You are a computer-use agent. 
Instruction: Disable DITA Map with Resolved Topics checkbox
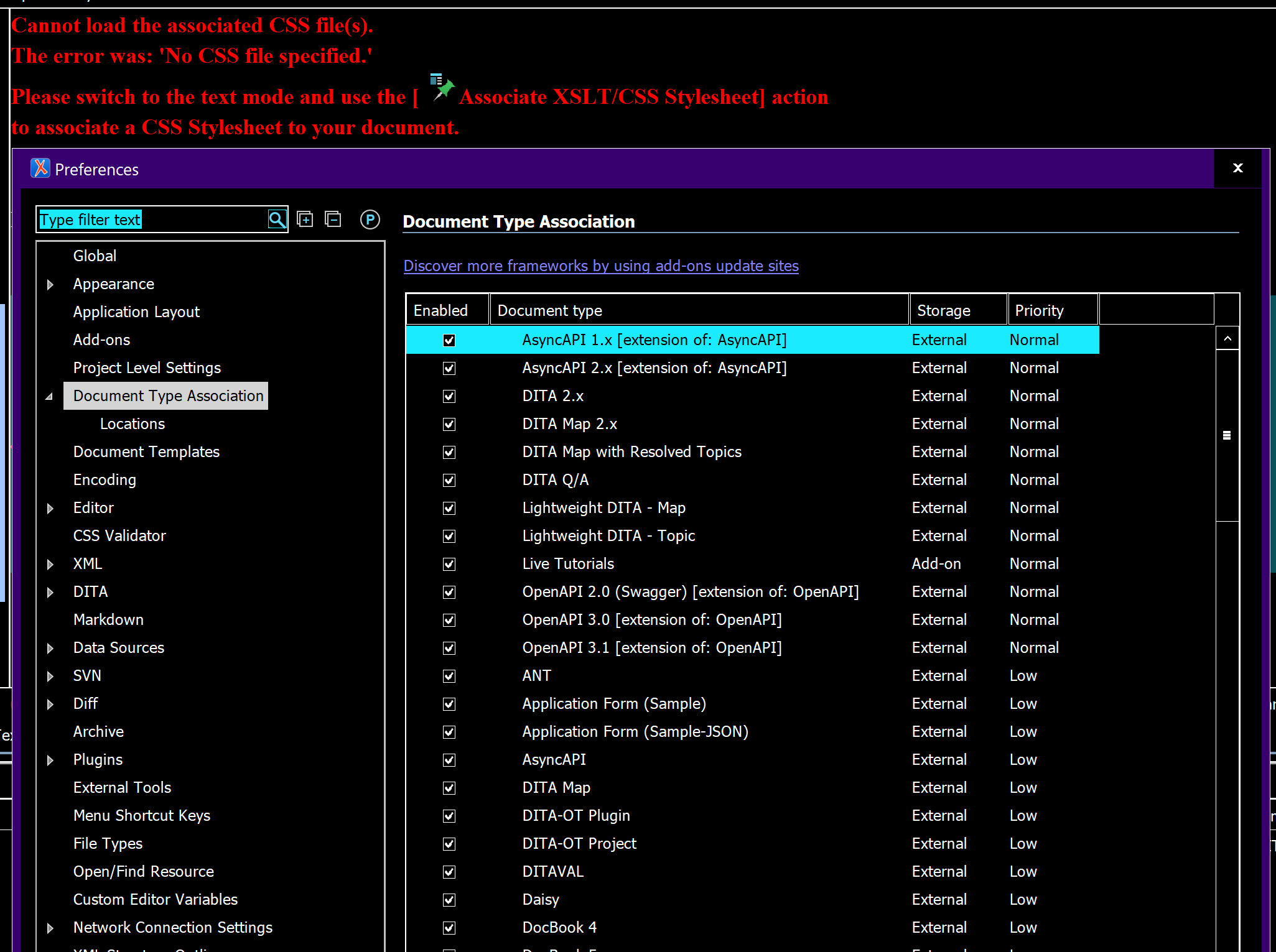449,452
